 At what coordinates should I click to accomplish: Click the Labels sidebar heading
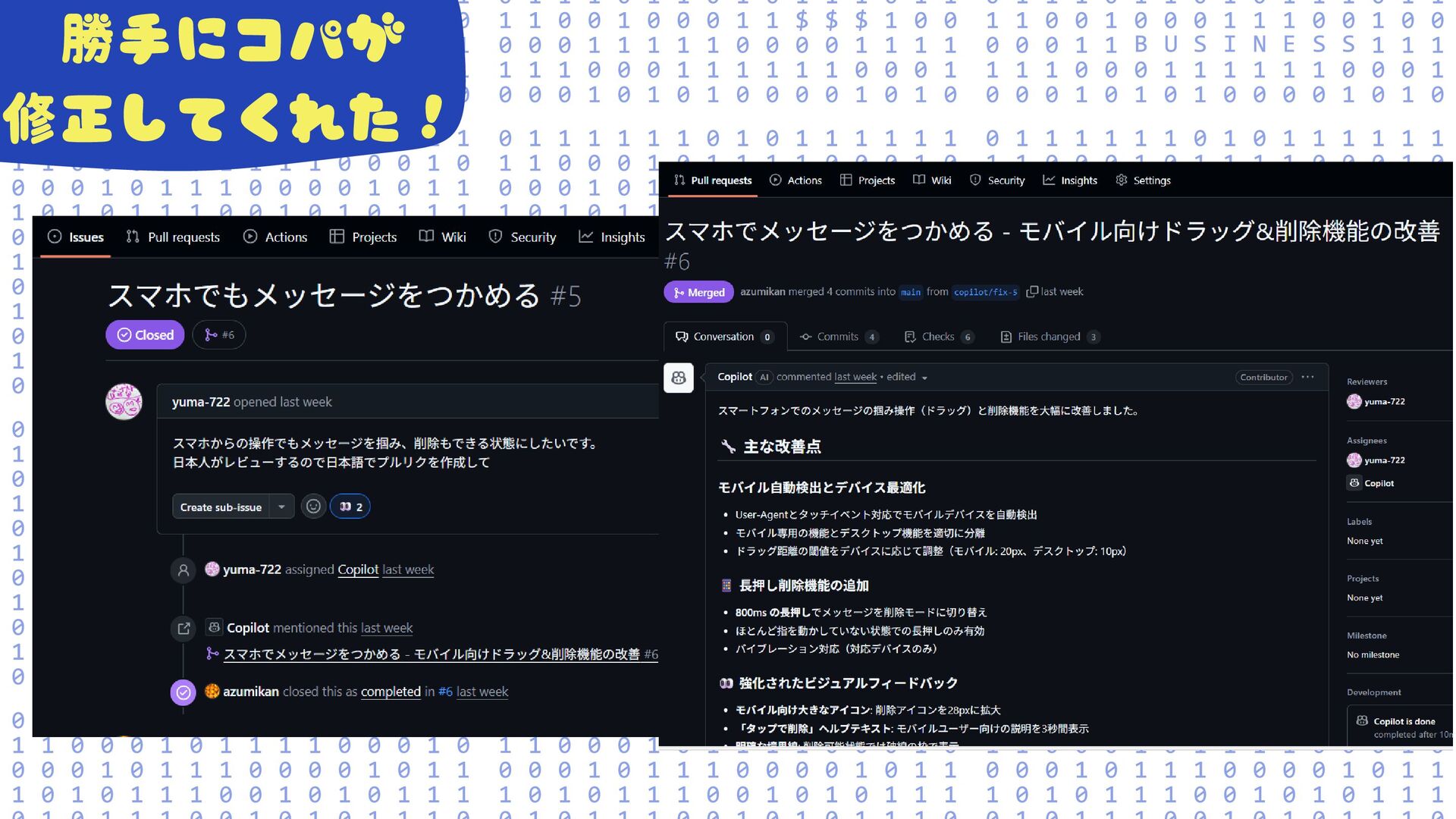[x=1359, y=522]
